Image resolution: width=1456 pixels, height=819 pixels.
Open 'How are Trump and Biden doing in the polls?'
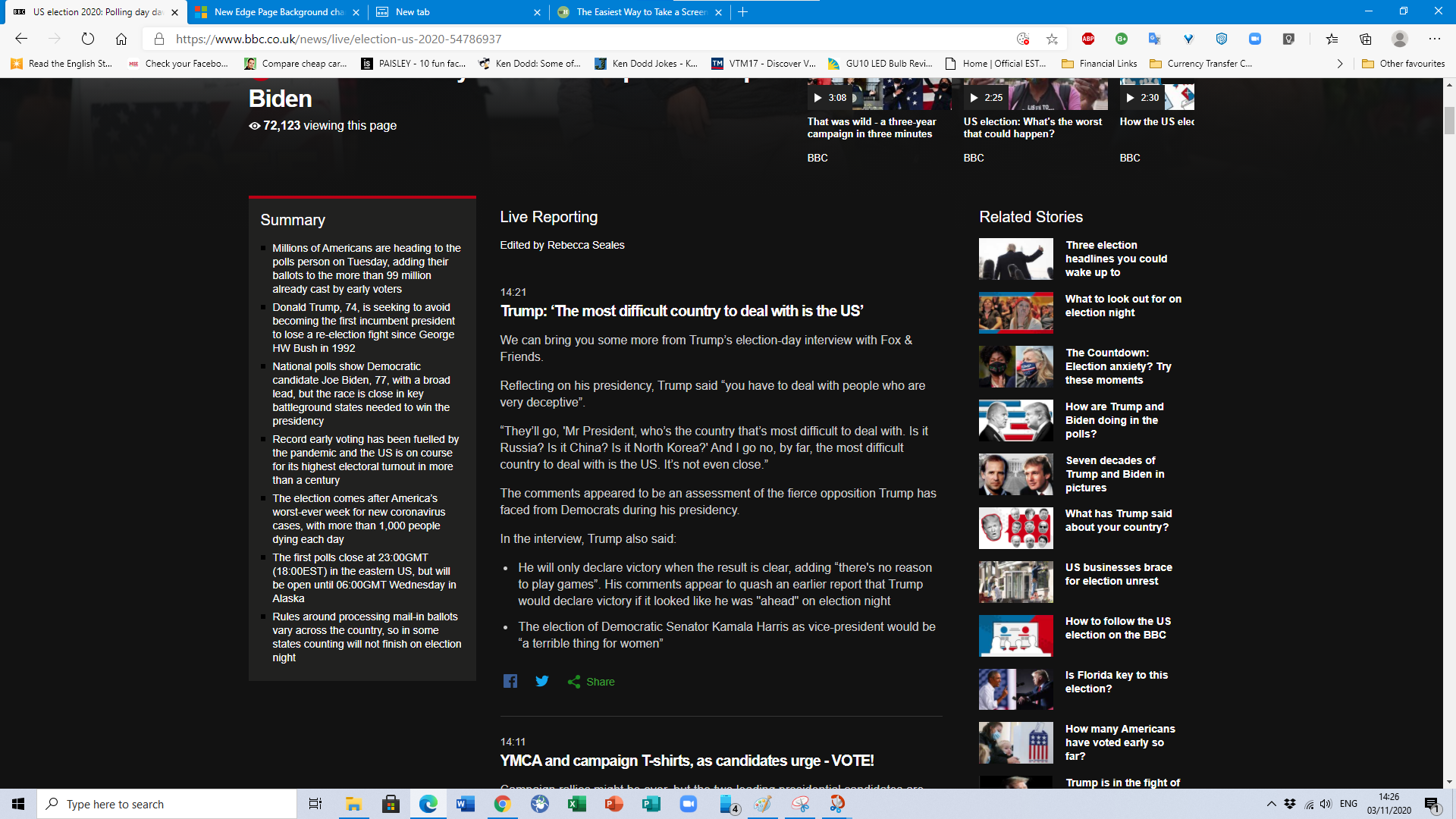pyautogui.click(x=1114, y=420)
